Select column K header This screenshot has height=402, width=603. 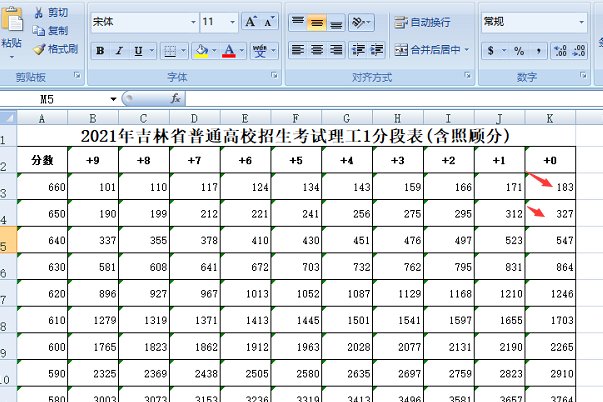click(550, 118)
